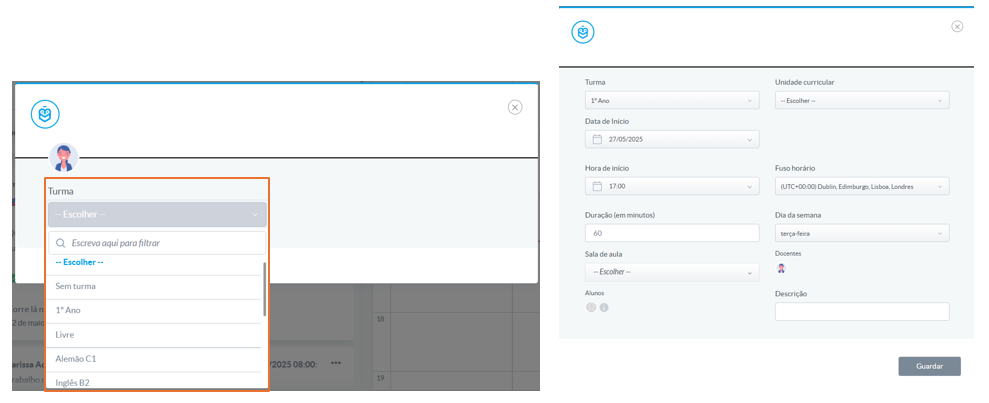989x403 pixels.
Task: Click the icon in Hora de início field
Action: pos(597,186)
